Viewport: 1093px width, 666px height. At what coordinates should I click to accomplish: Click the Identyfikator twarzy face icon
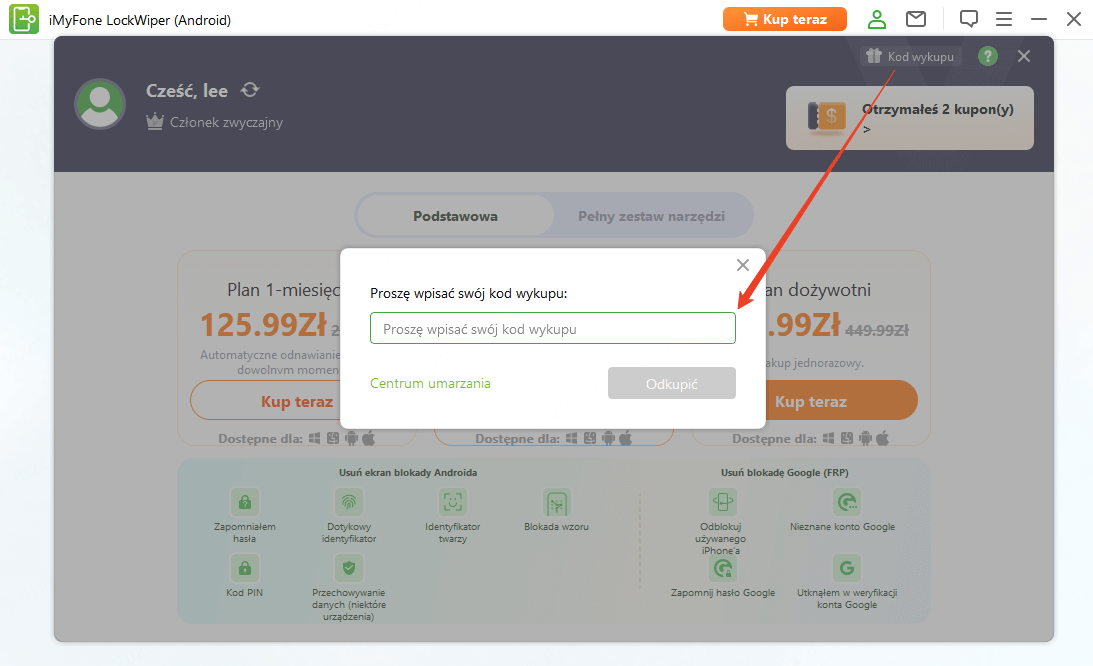[452, 501]
